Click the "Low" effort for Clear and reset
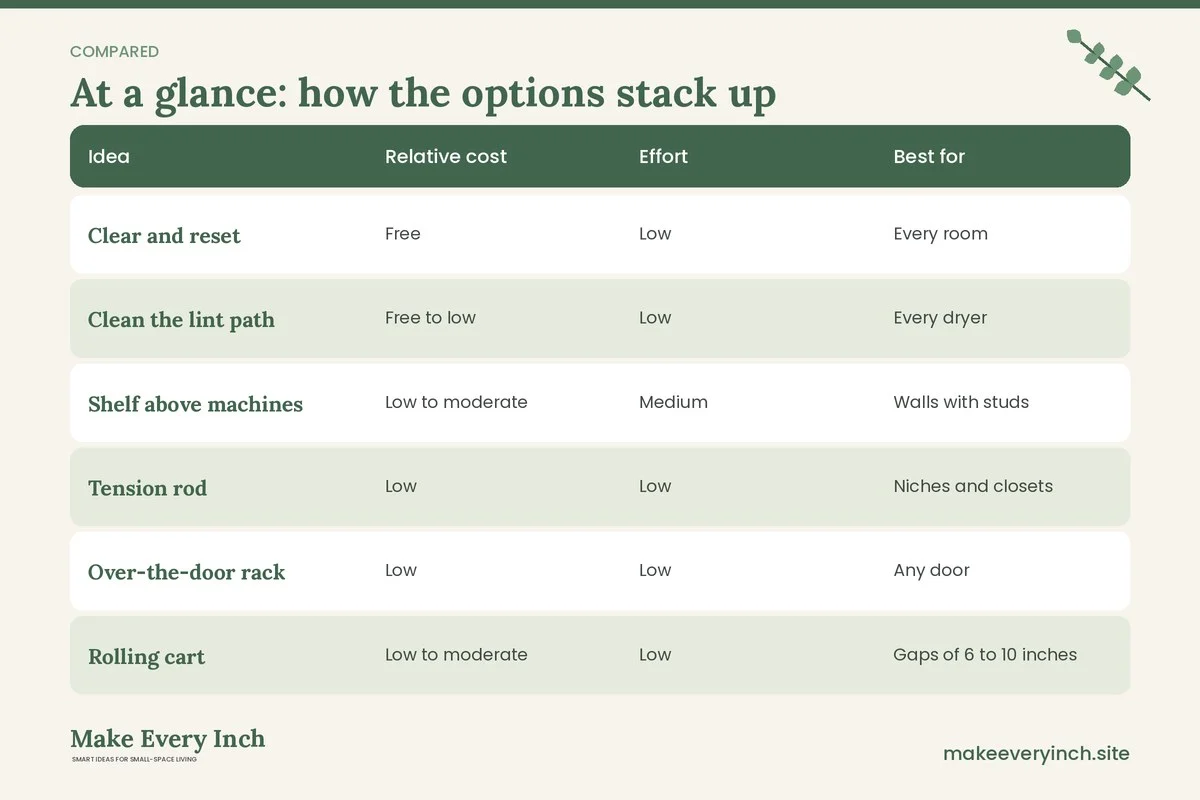This screenshot has width=1200, height=800. 655,234
